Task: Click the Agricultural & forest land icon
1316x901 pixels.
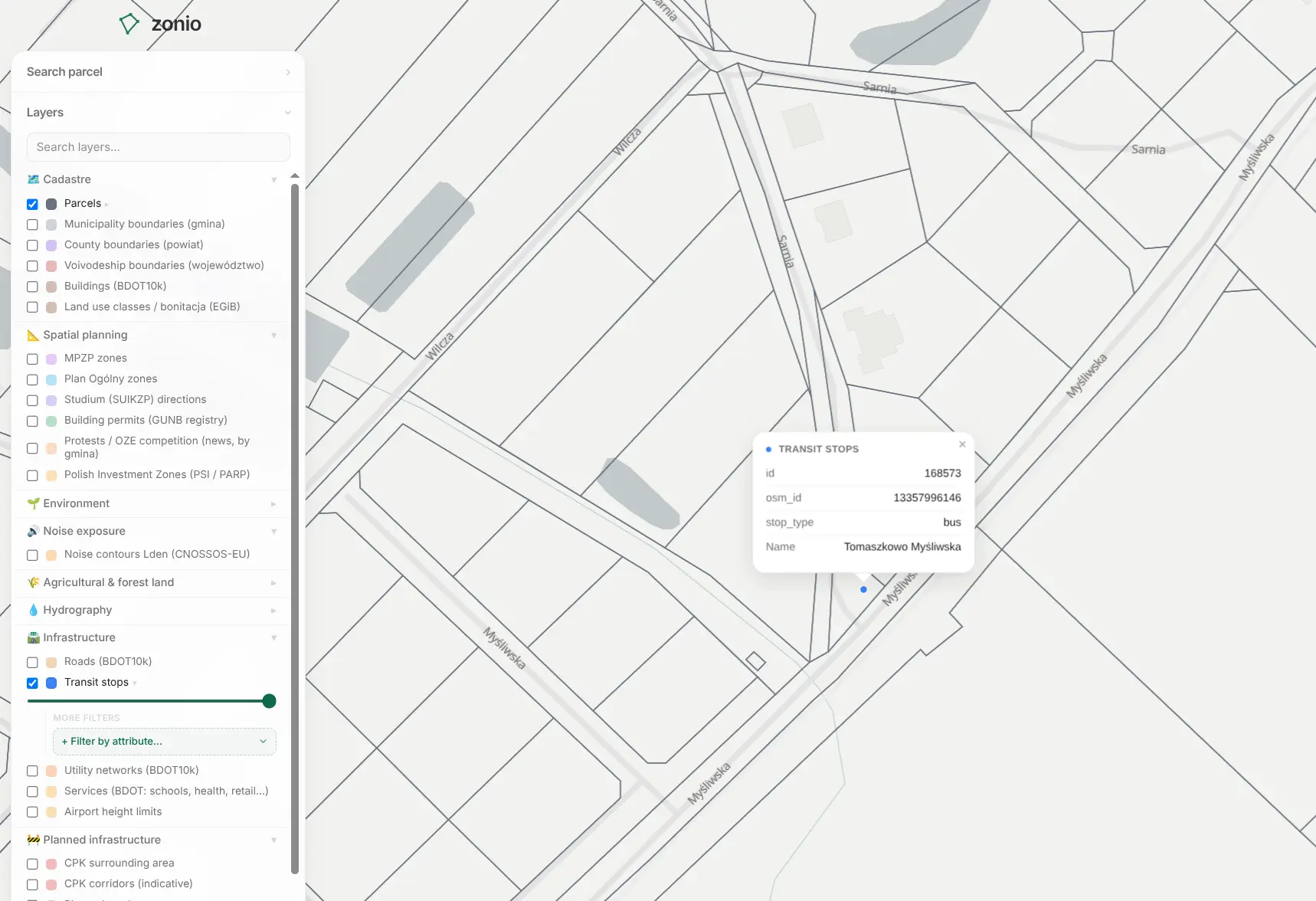Action: tap(33, 582)
